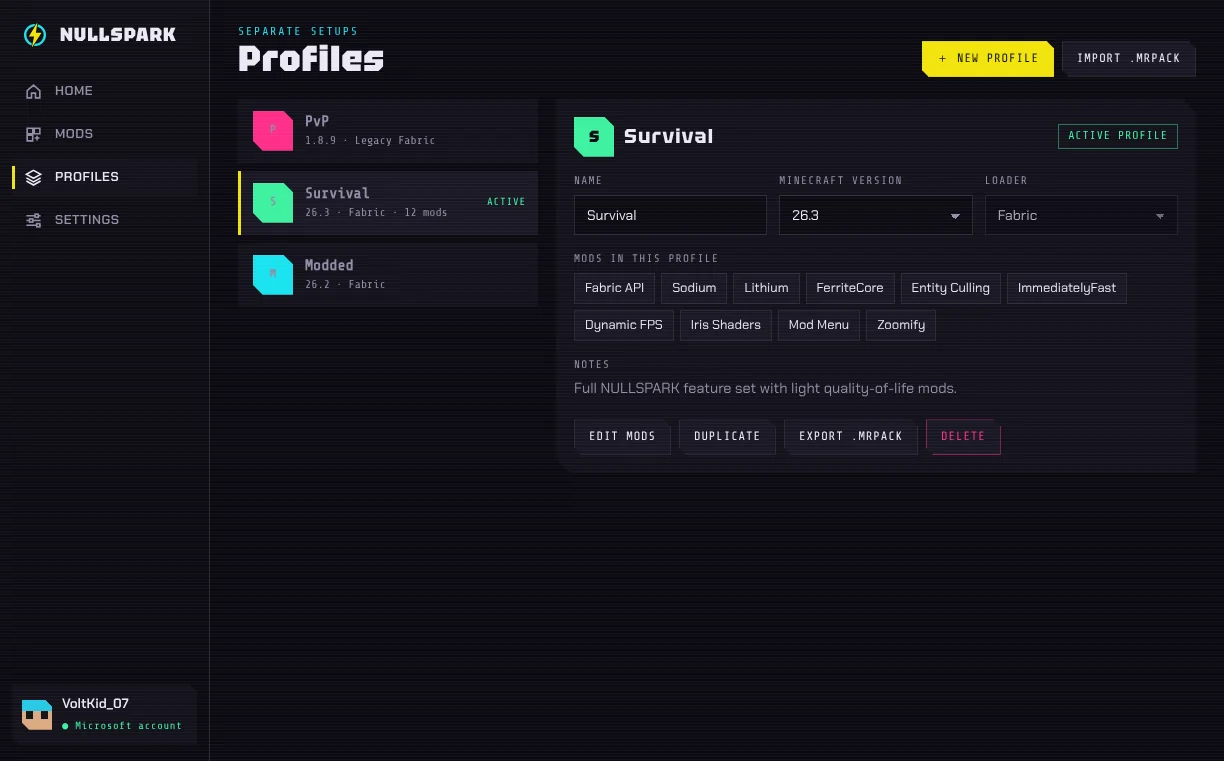Click the VoltKid_07 avatar head
The height and width of the screenshot is (761, 1224).
(x=37, y=714)
